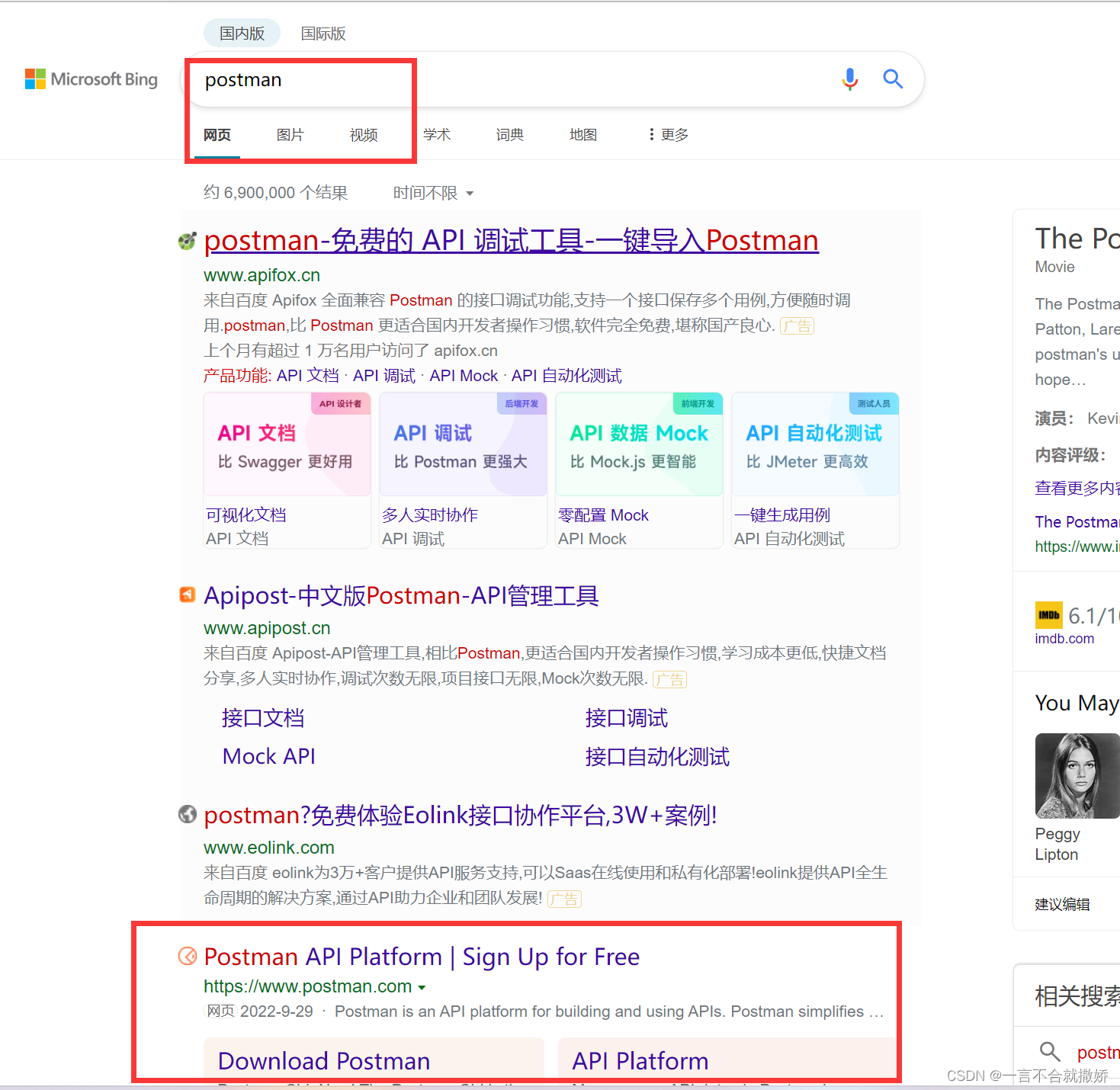Open the https://www.postman.com URL
1120x1090 pixels.
(307, 986)
